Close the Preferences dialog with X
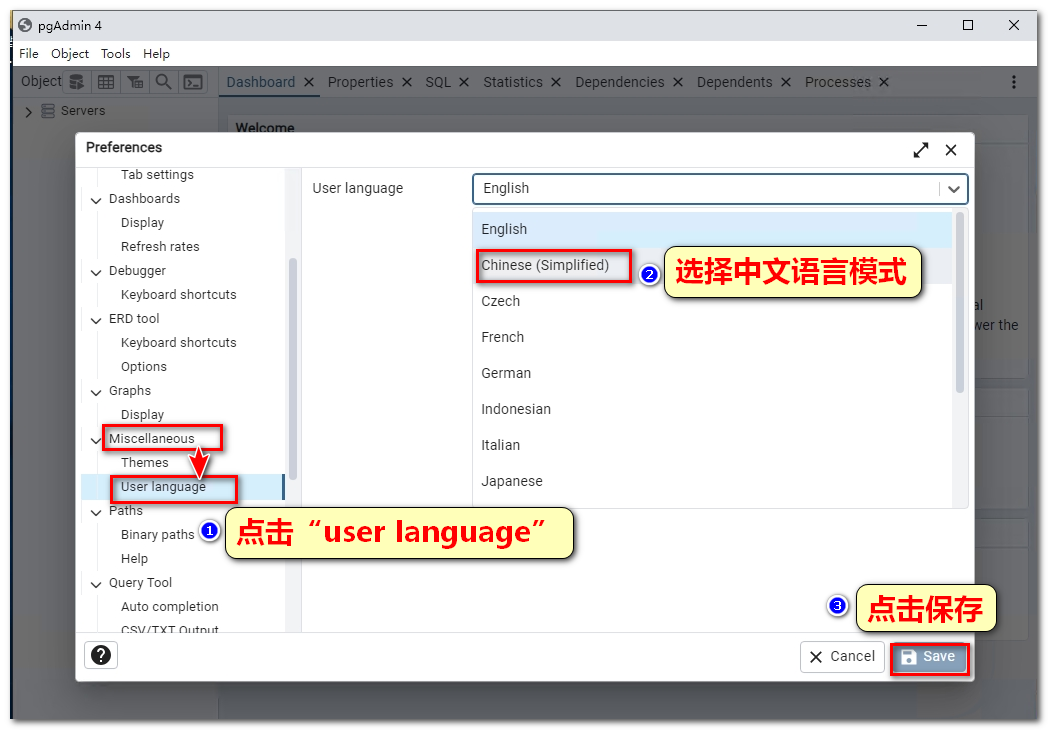Screen dimensions: 1048x730 click(951, 150)
